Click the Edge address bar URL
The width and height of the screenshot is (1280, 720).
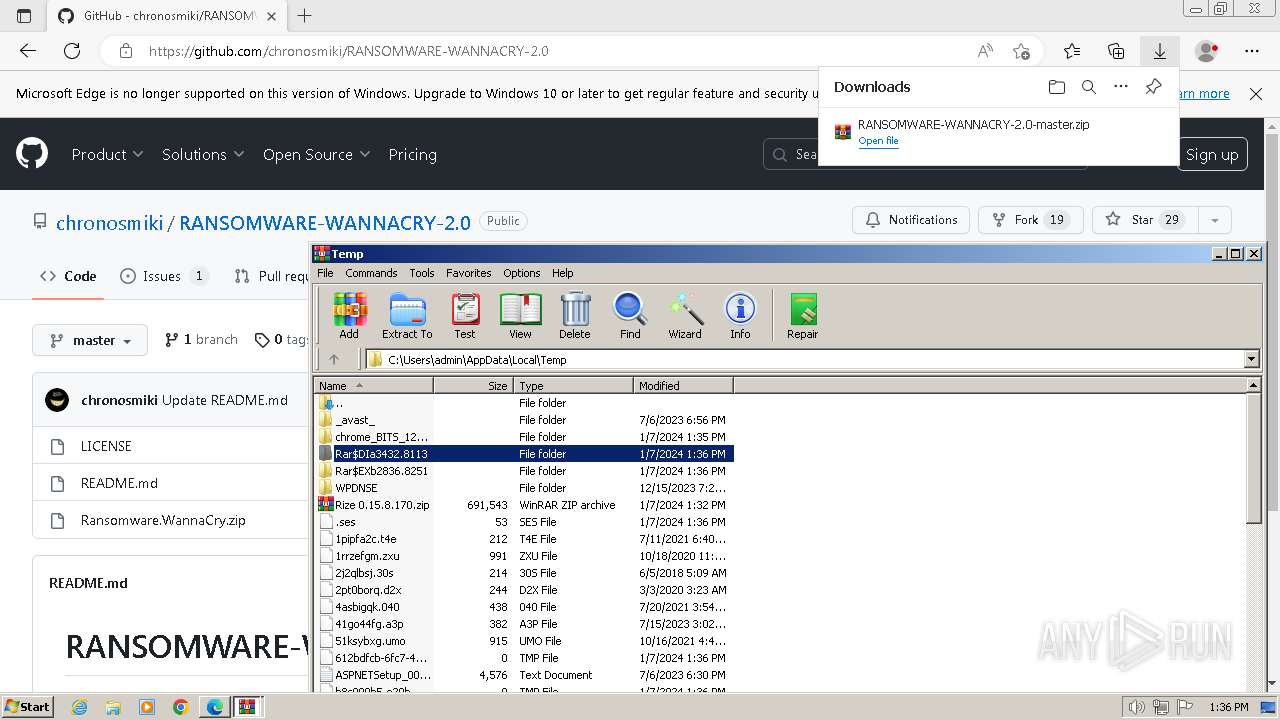348,51
